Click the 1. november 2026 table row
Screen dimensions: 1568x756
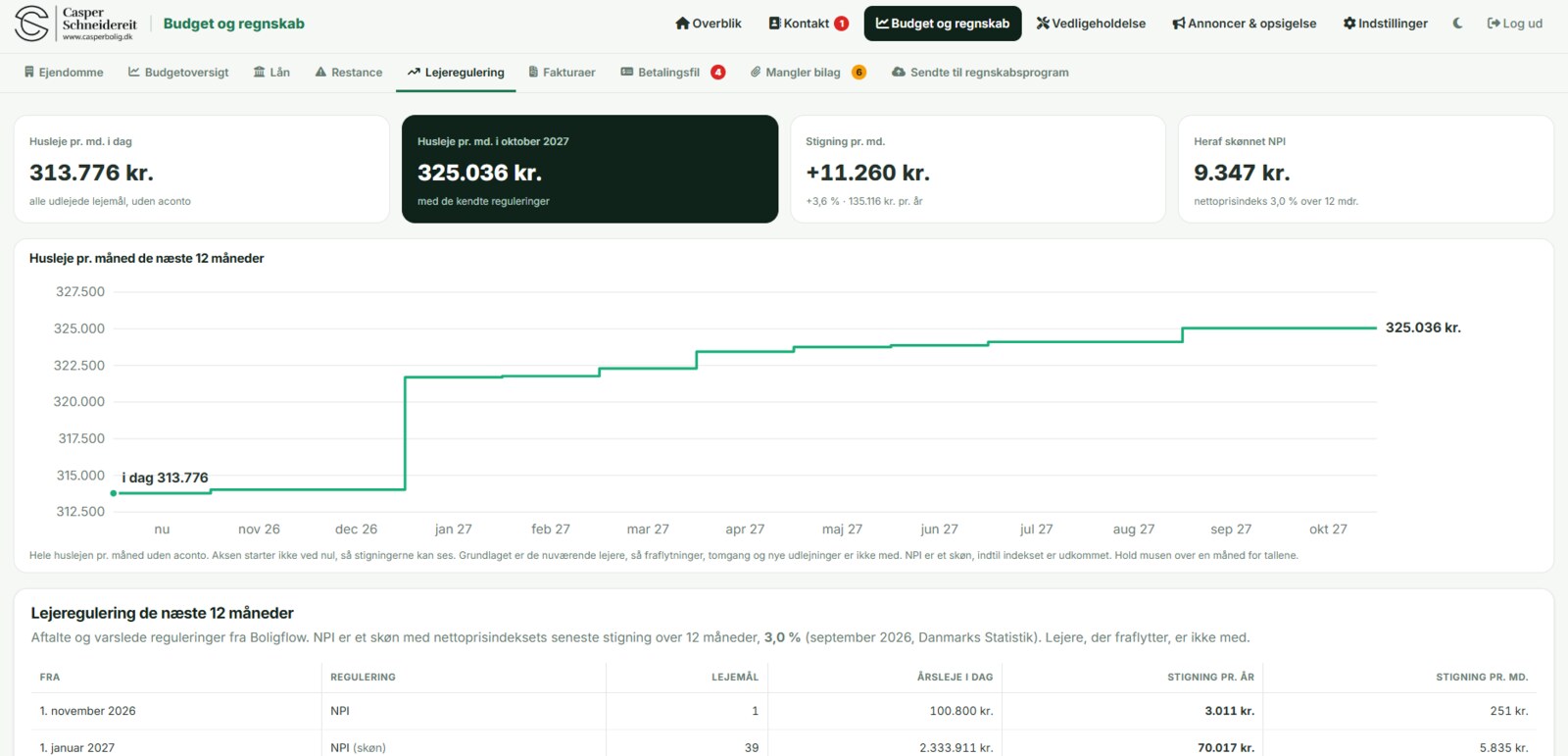784,711
